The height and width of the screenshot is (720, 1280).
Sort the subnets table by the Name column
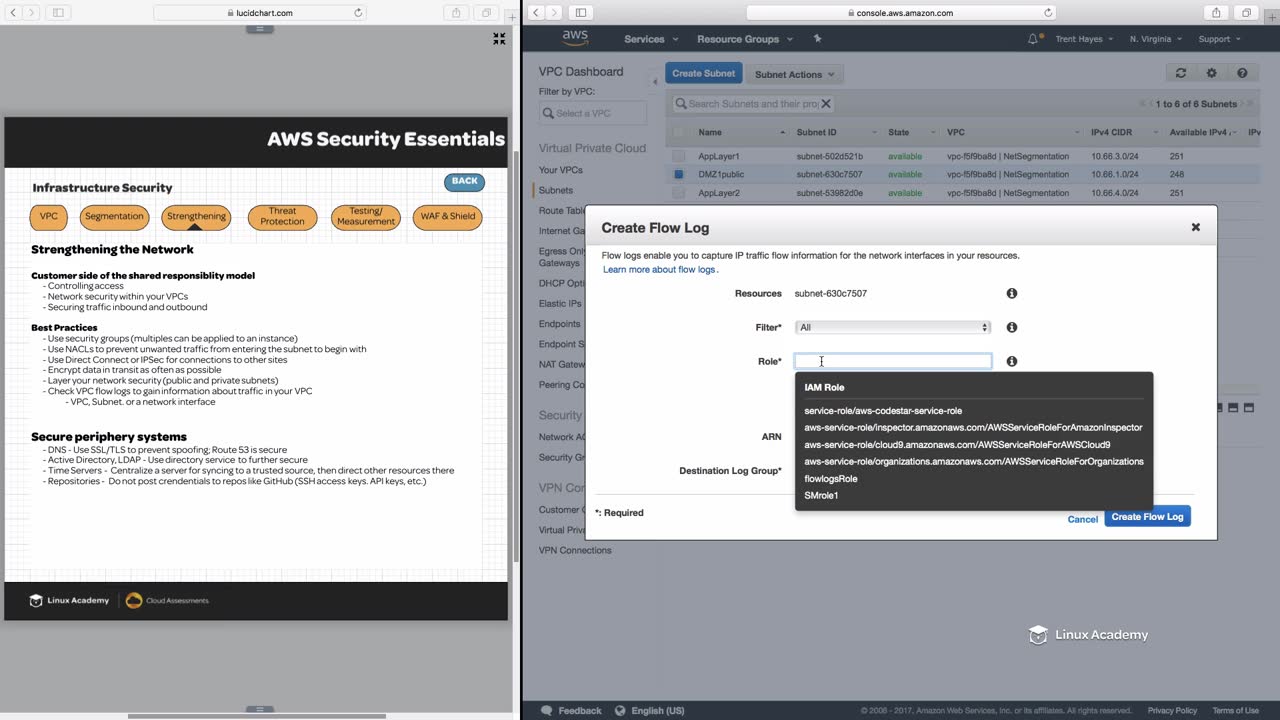click(741, 132)
